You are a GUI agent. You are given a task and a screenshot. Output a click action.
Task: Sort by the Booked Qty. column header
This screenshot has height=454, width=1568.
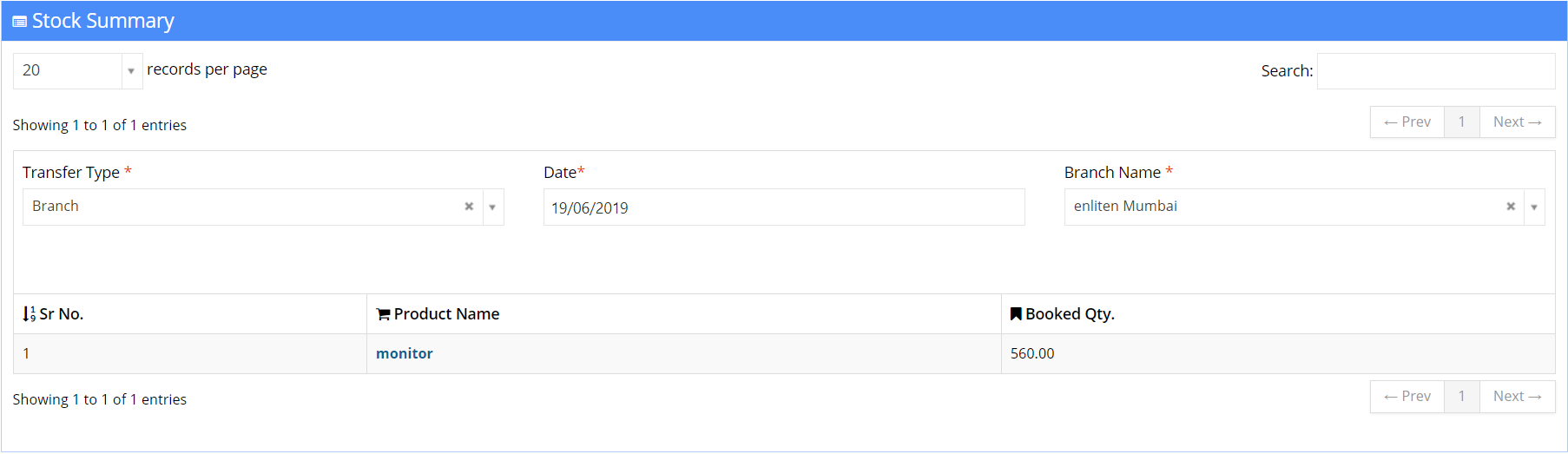(1278, 314)
